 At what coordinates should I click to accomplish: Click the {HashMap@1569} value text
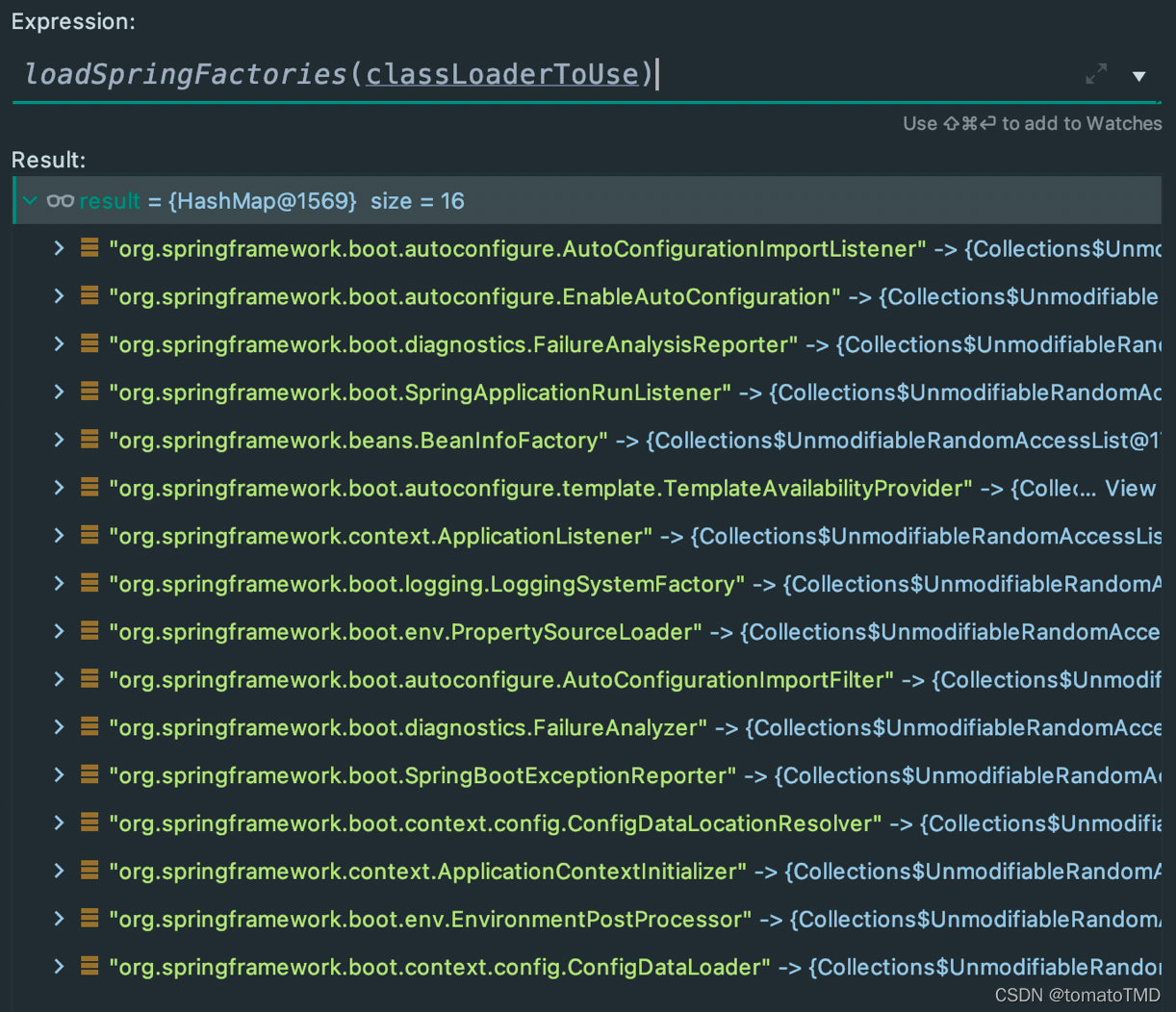pos(262,201)
